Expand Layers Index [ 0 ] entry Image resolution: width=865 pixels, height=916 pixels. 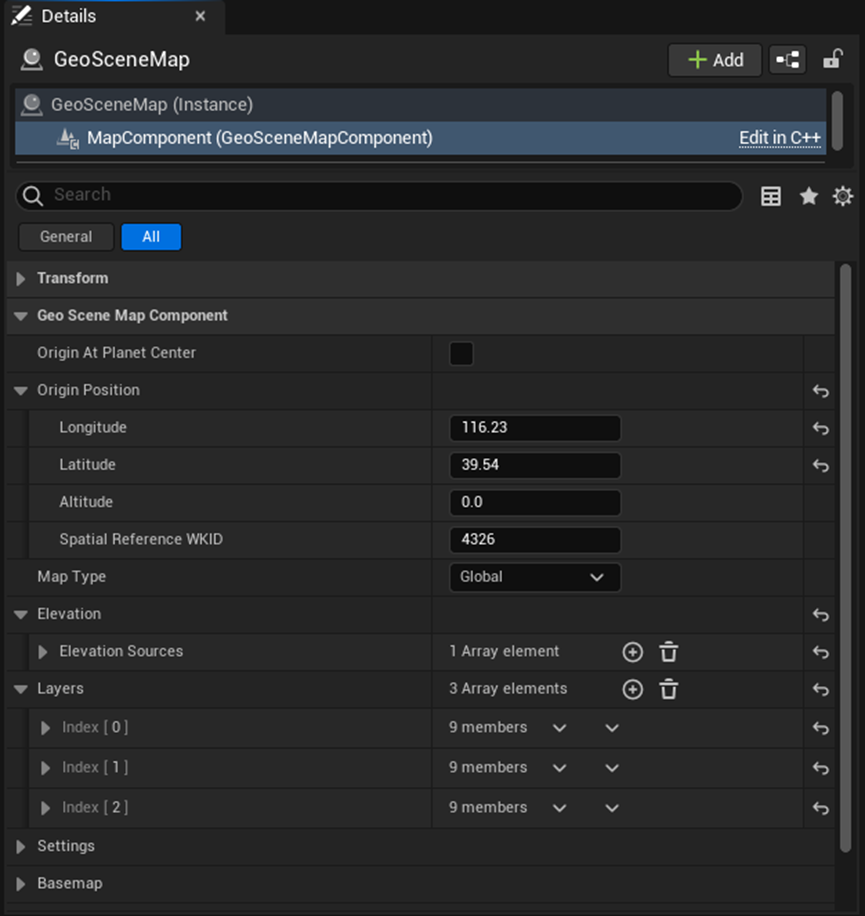pyautogui.click(x=45, y=728)
